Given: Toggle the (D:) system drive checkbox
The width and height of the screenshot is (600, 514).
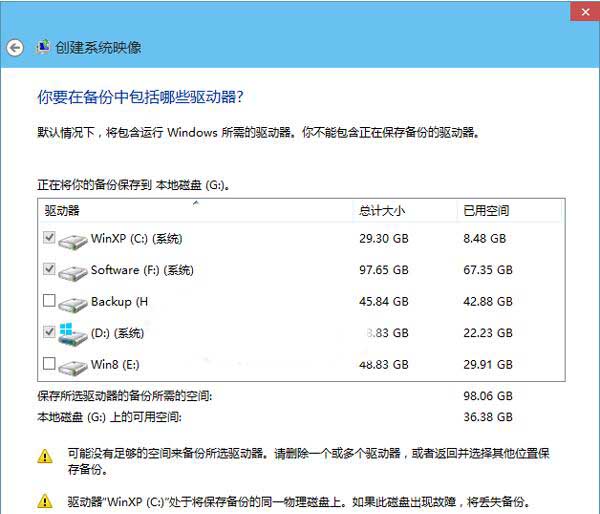Looking at the screenshot, I should click(x=49, y=331).
